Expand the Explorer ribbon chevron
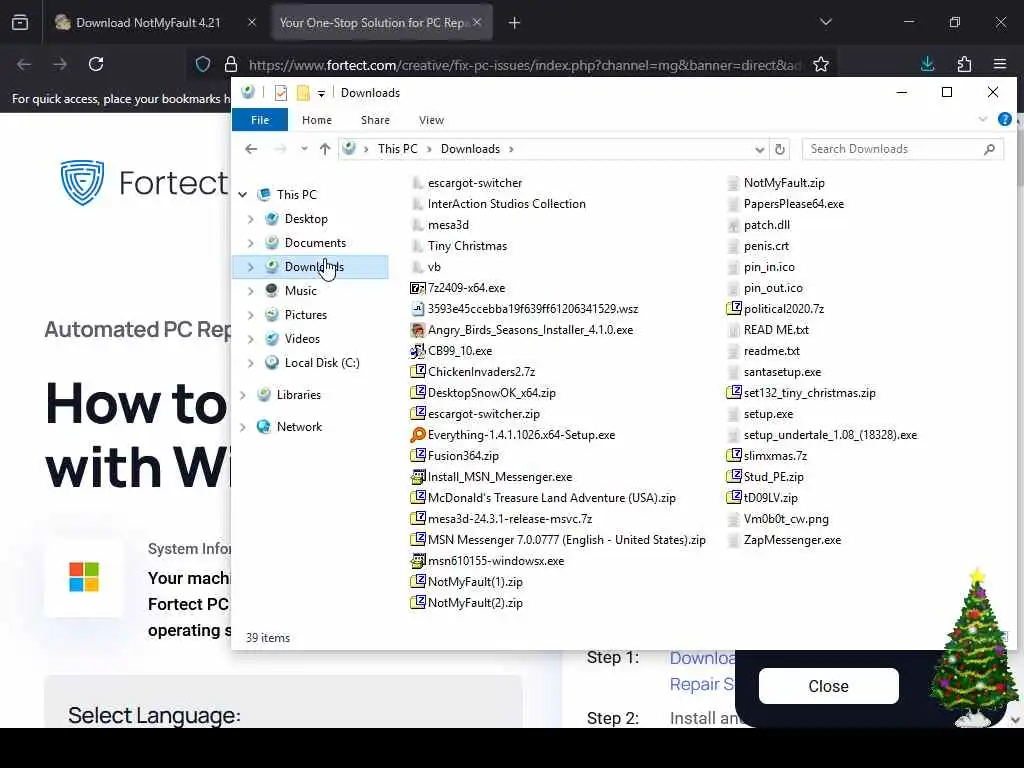Image resolution: width=1024 pixels, height=768 pixels. click(983, 120)
